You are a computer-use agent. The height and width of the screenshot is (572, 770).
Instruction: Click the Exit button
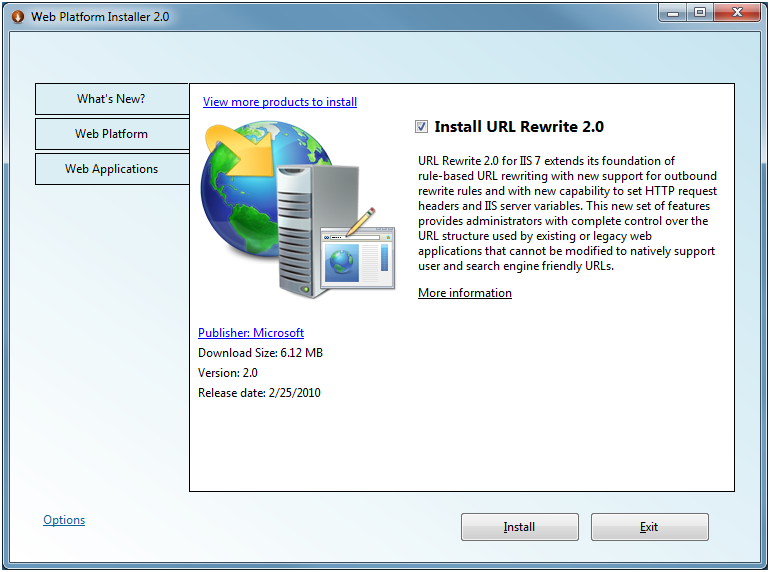click(649, 527)
